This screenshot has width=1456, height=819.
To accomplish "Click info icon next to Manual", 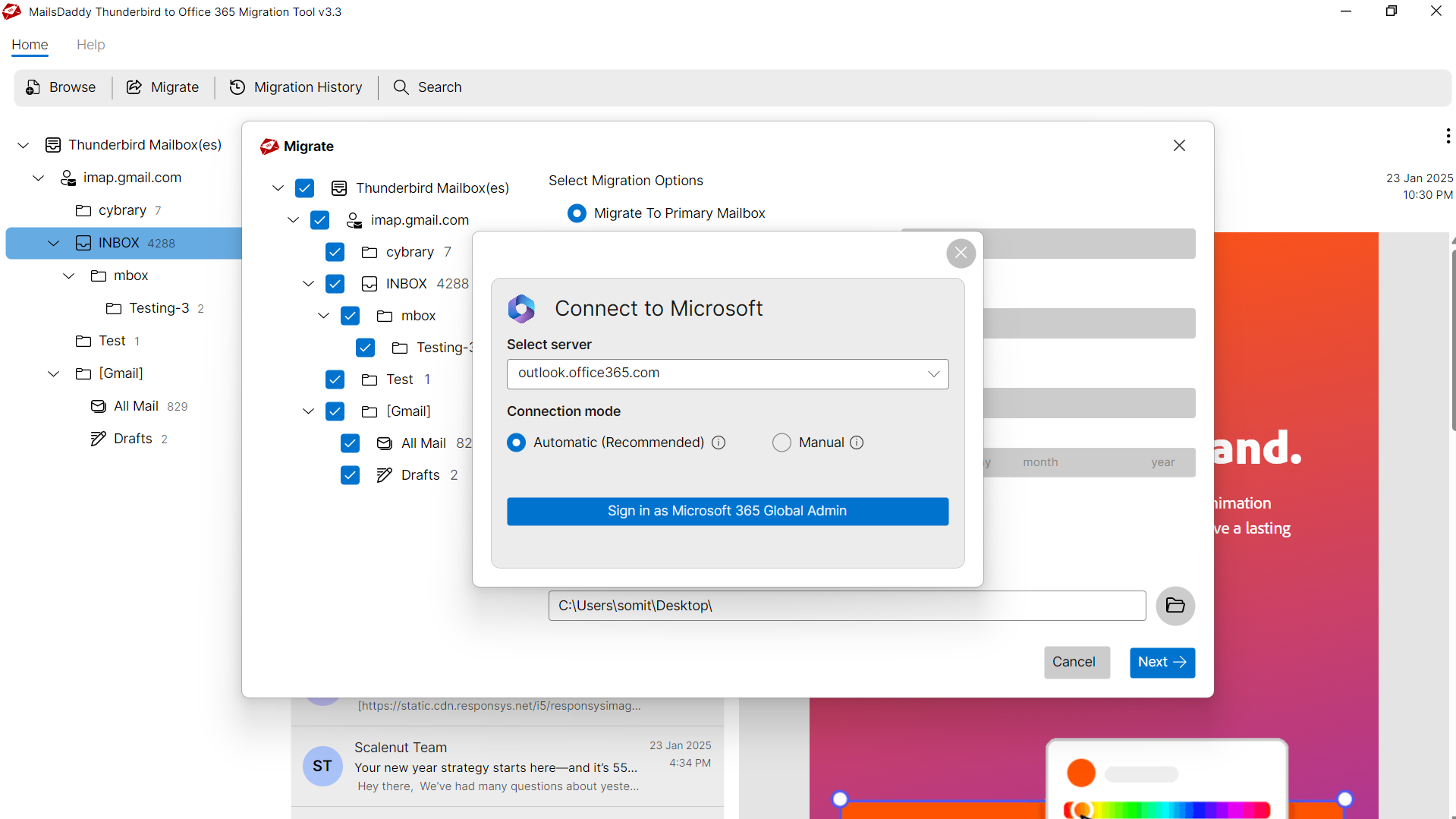I will pos(857,443).
